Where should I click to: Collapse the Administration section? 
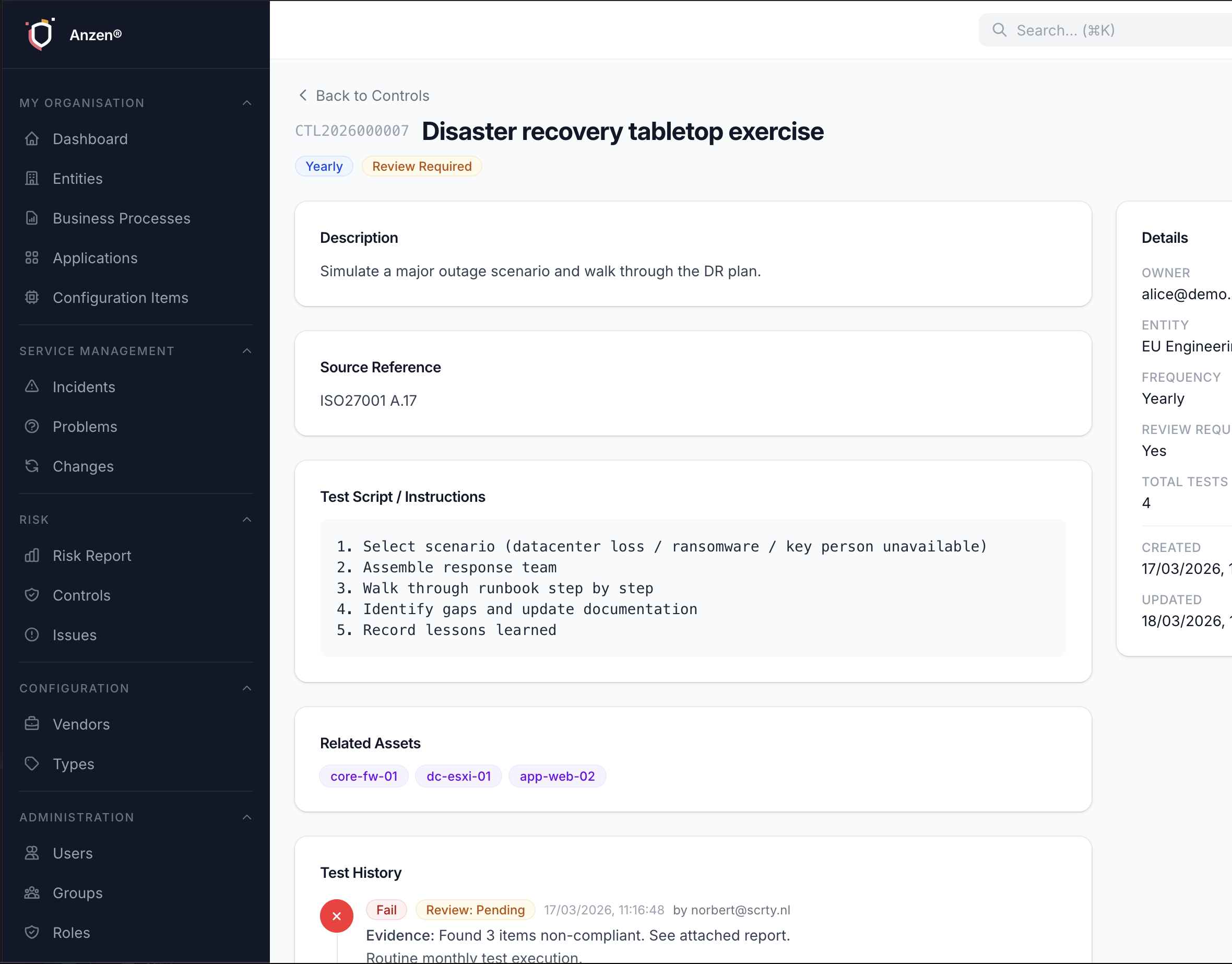(246, 817)
